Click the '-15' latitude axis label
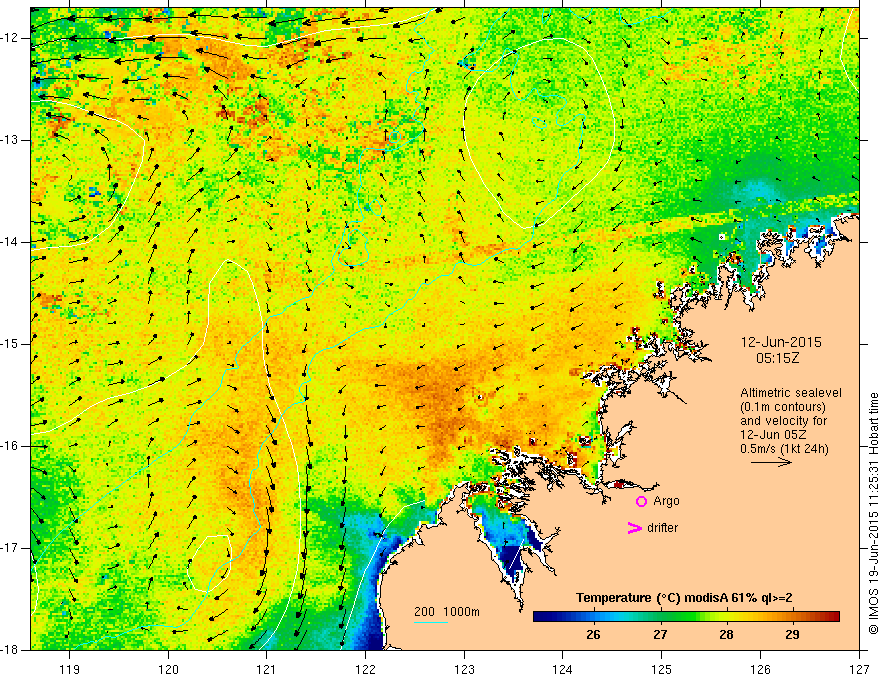 (10, 344)
